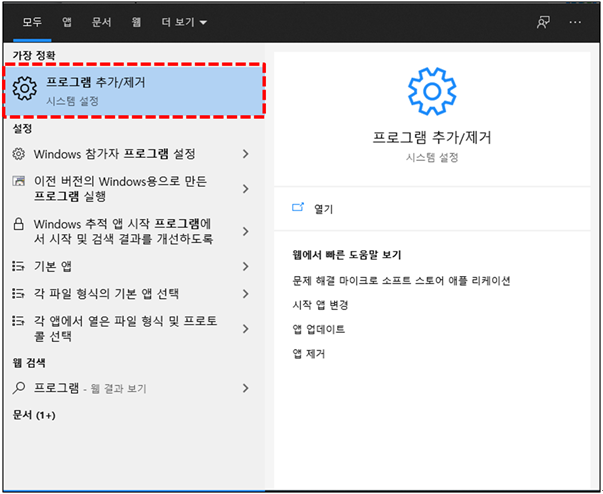The height and width of the screenshot is (494, 603).
Task: Open the 앱 제거 help link
Action: pos(309,353)
